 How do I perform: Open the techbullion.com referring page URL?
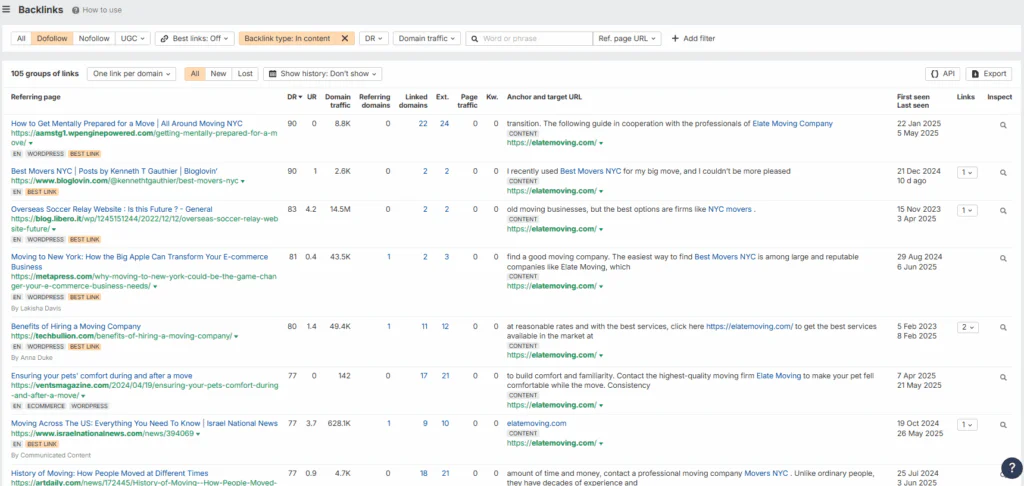coord(121,336)
